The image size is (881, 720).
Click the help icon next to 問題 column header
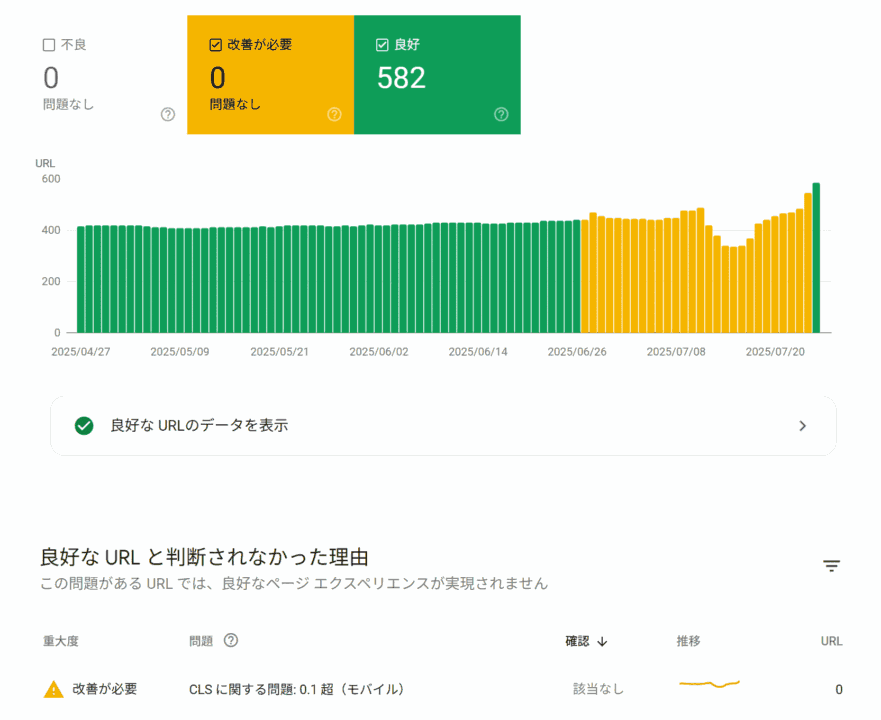(231, 640)
